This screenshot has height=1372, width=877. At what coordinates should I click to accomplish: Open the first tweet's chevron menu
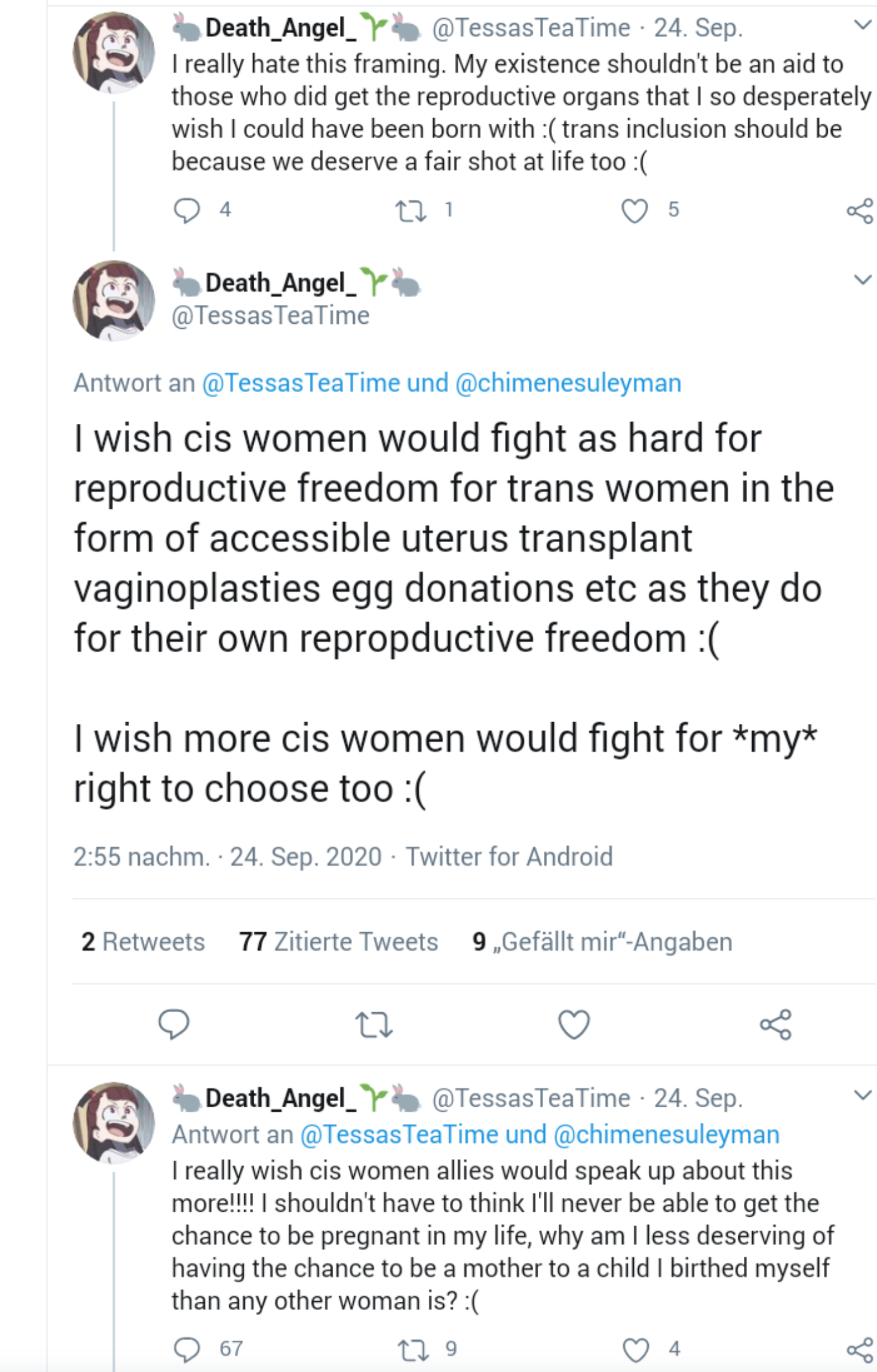click(862, 24)
